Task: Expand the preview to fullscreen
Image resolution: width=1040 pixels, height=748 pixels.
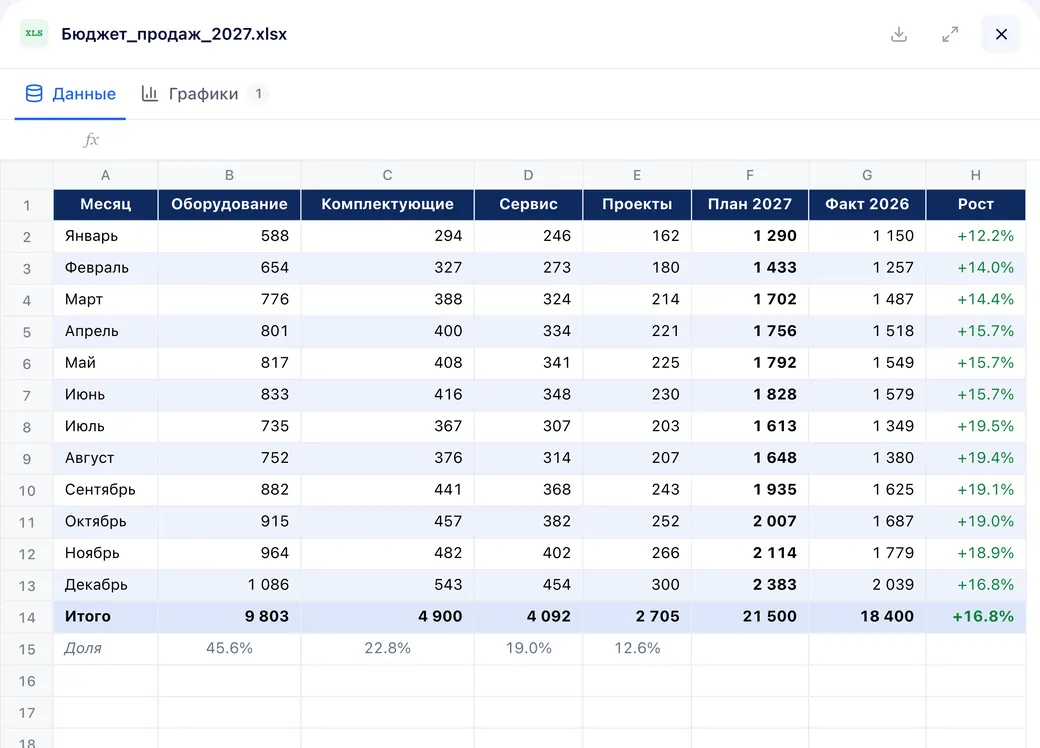Action: pos(950,34)
